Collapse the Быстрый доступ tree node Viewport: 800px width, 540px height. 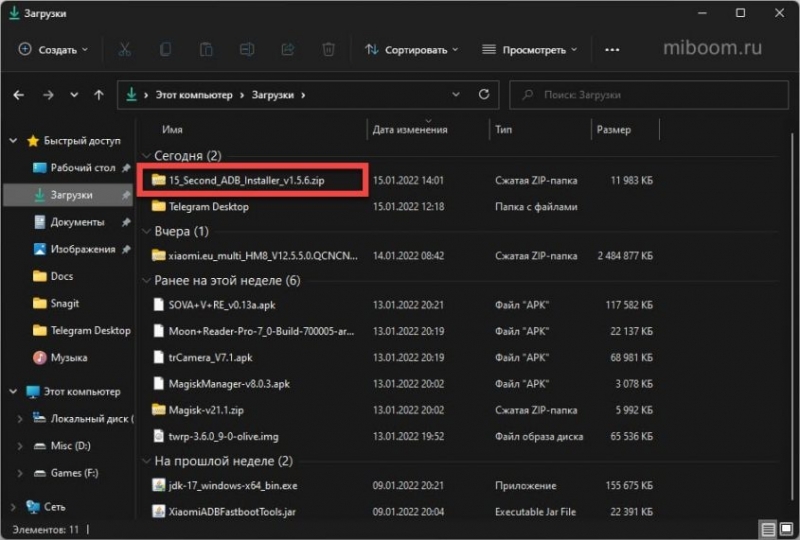coord(13,141)
